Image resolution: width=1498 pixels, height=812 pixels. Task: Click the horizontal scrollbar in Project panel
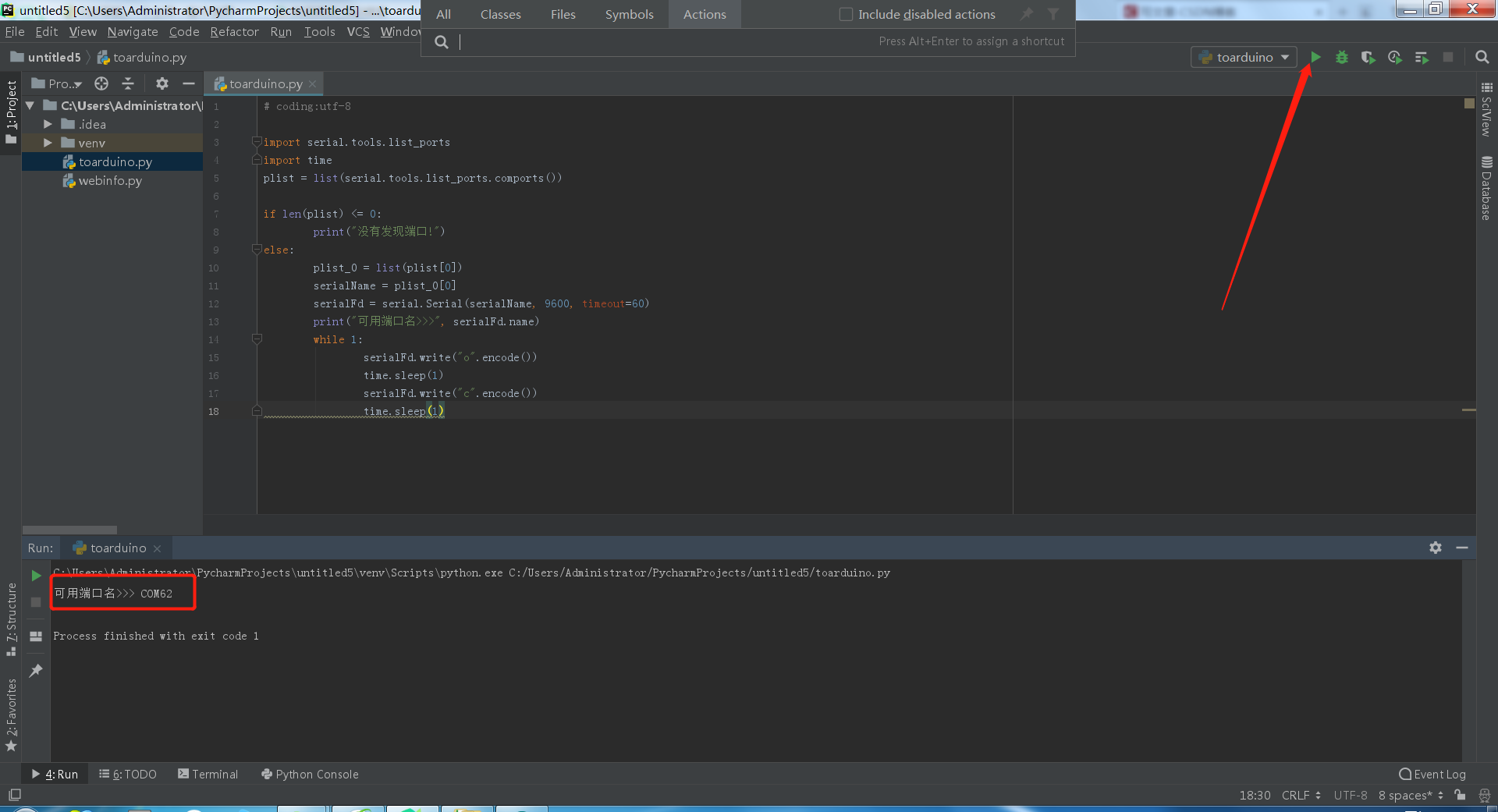click(x=70, y=530)
